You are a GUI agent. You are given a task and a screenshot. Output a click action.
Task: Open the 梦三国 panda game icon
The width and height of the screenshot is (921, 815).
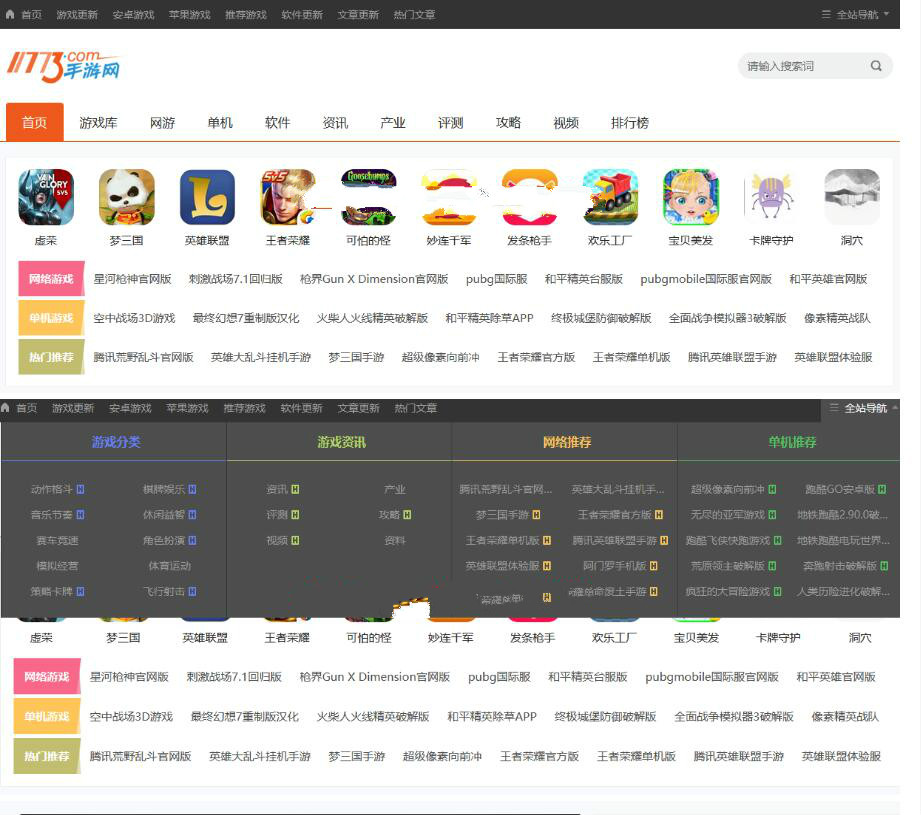(x=126, y=197)
